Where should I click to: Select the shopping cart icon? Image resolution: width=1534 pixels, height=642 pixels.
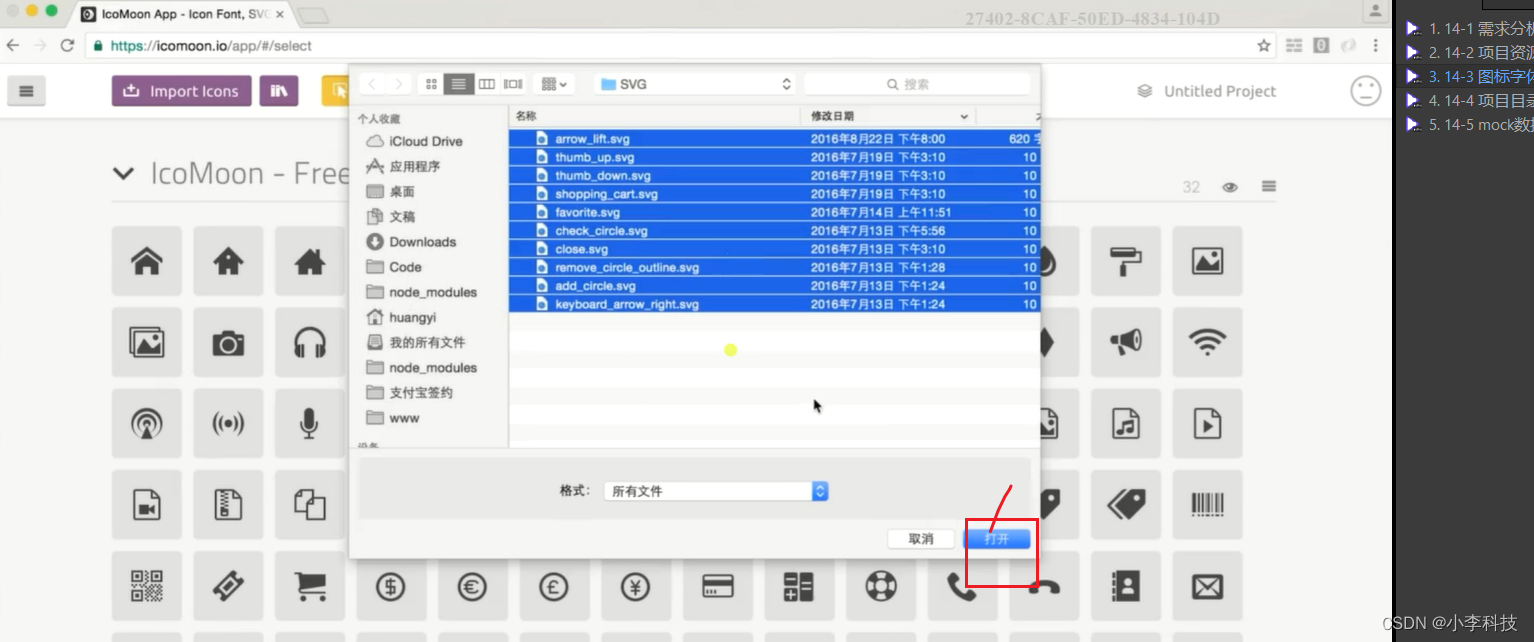310,586
